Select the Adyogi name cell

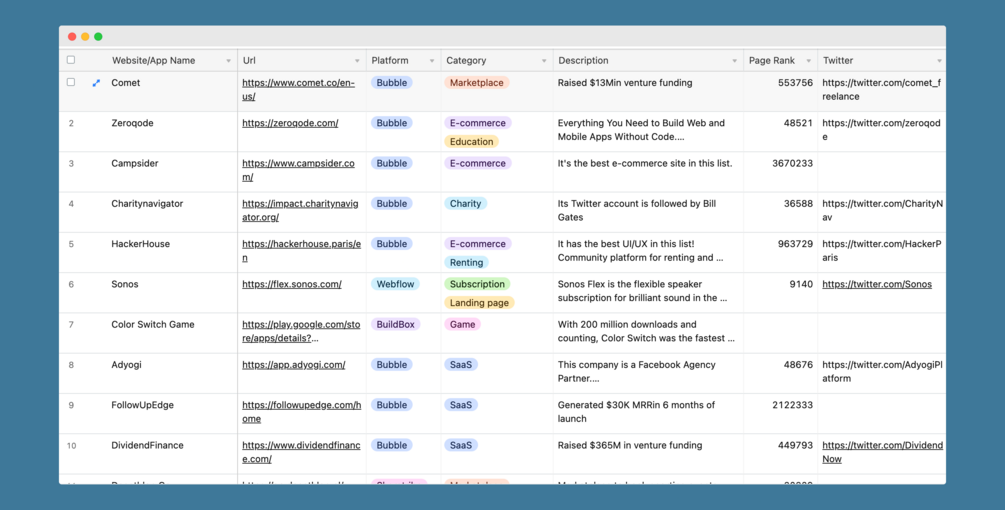point(126,365)
